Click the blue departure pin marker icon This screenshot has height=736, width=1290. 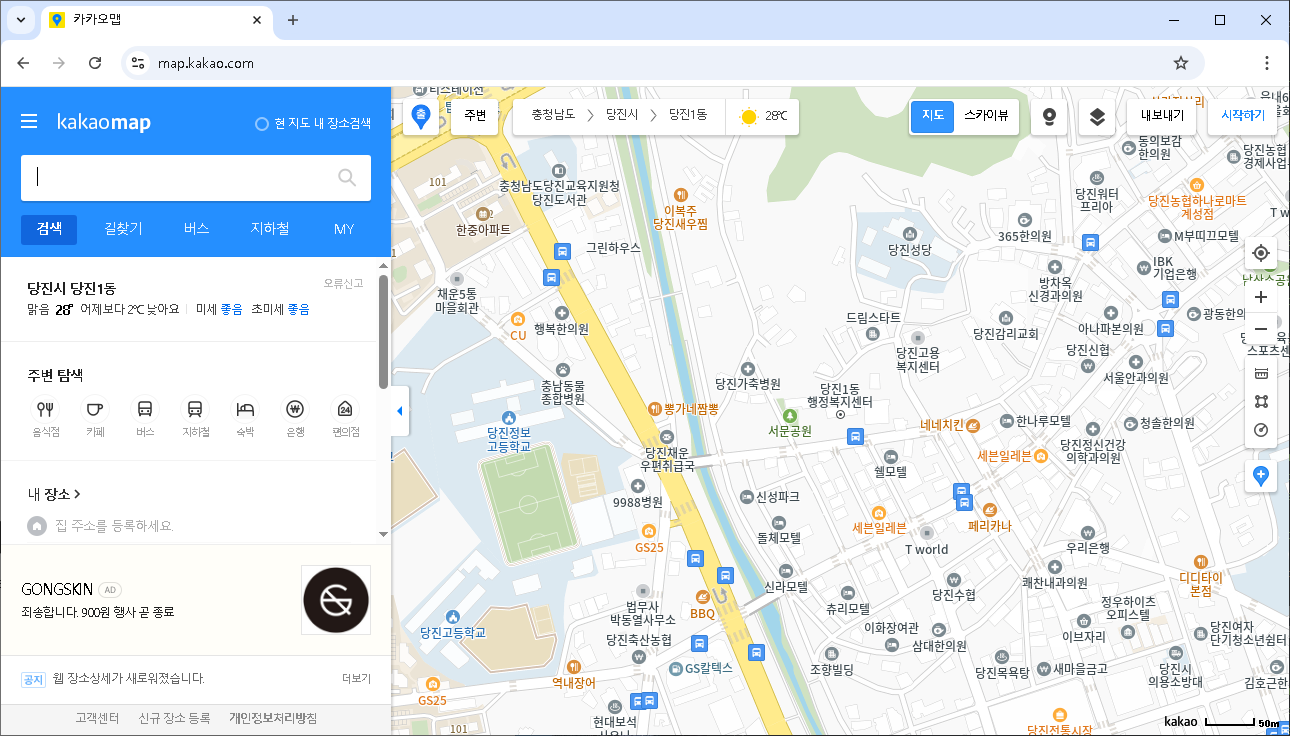pos(421,117)
